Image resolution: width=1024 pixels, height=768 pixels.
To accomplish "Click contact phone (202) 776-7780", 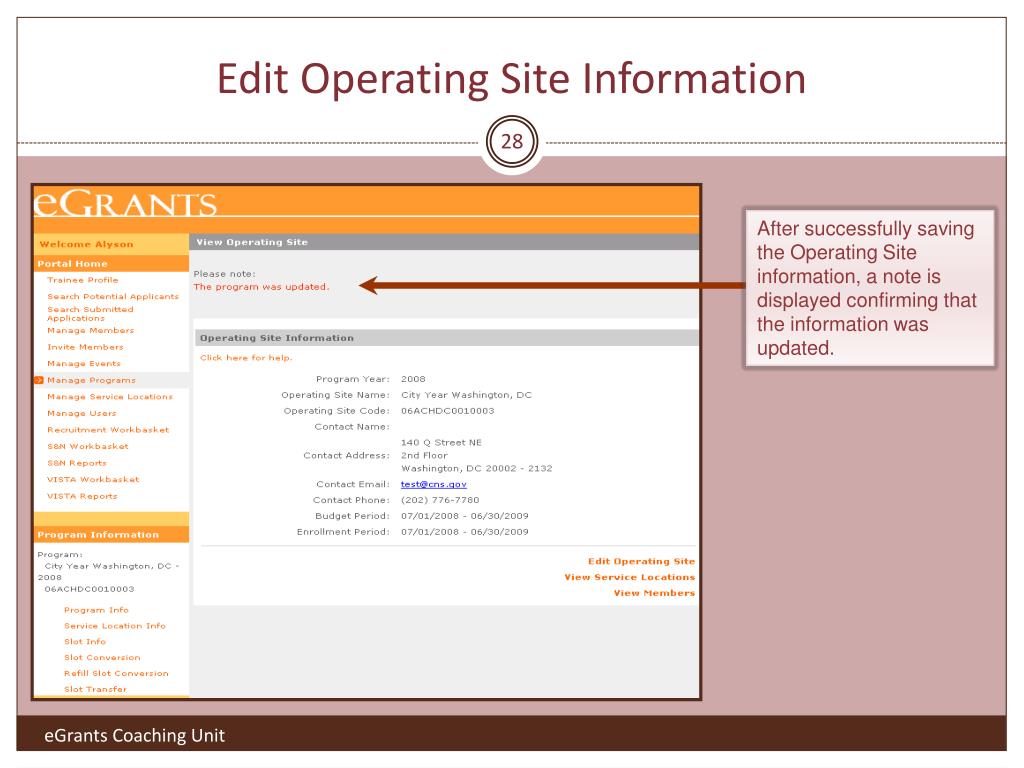I will [x=440, y=500].
